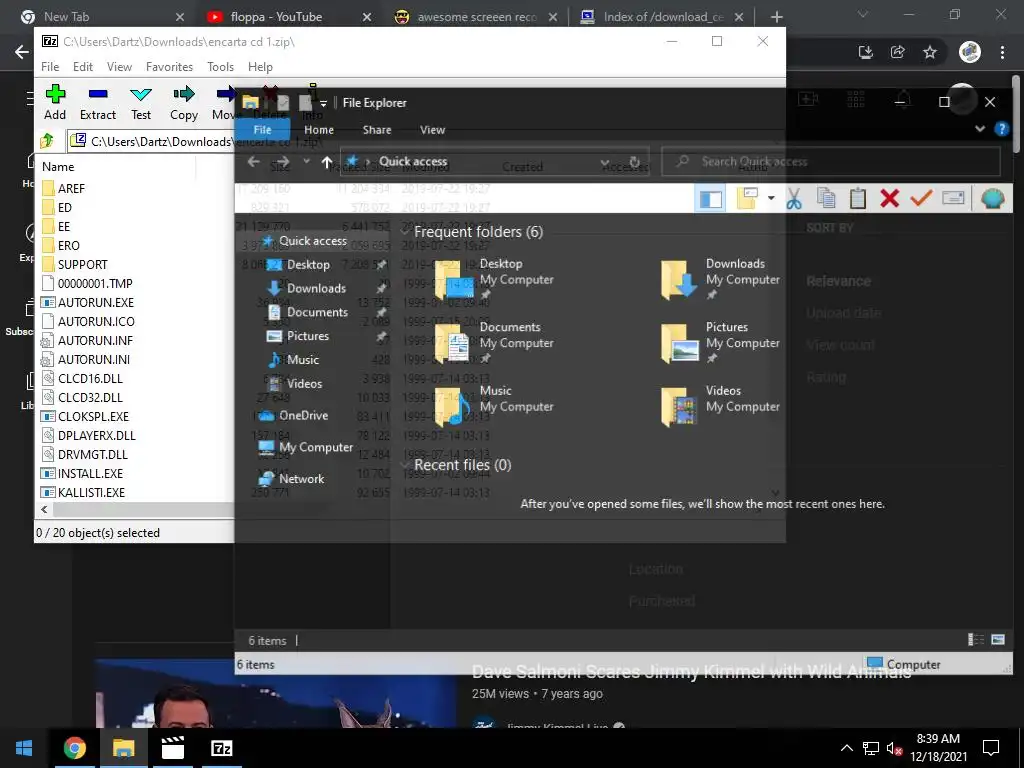Switch to the Index of /download Chrome tab
The image size is (1024, 768).
[x=662, y=17]
